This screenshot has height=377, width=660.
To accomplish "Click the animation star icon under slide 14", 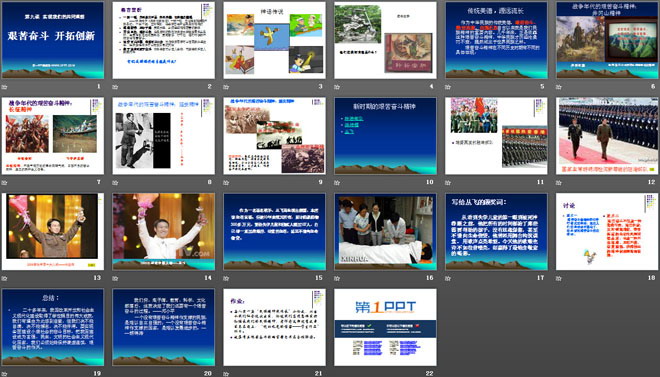I will click(x=115, y=278).
